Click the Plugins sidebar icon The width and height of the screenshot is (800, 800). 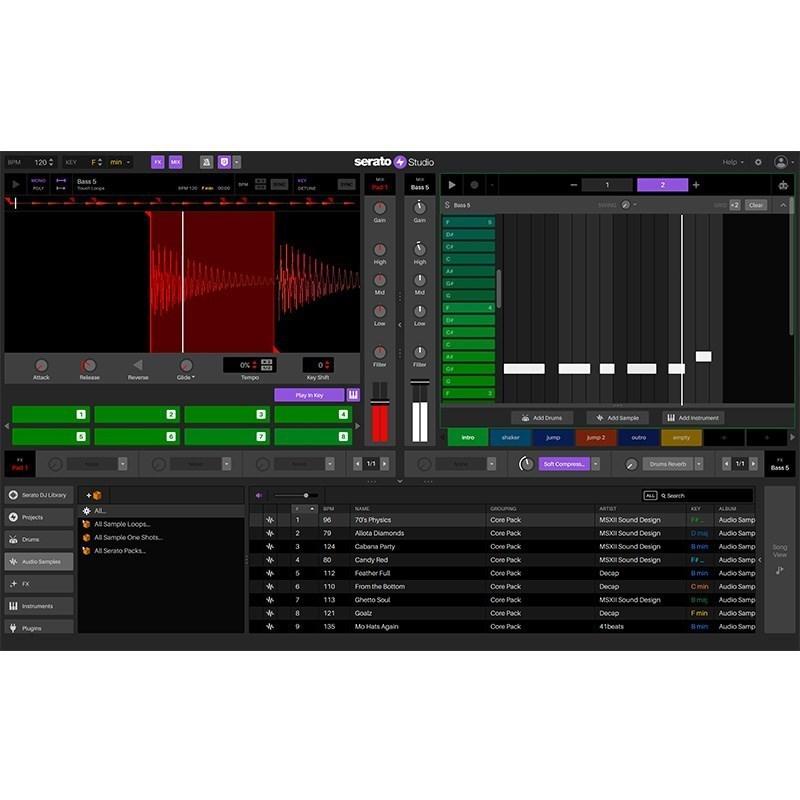35,628
